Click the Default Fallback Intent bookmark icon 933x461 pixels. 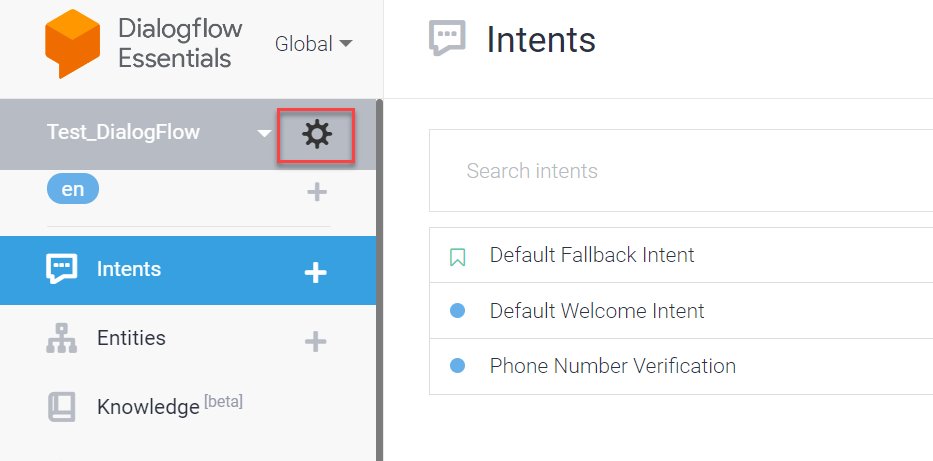[458, 257]
